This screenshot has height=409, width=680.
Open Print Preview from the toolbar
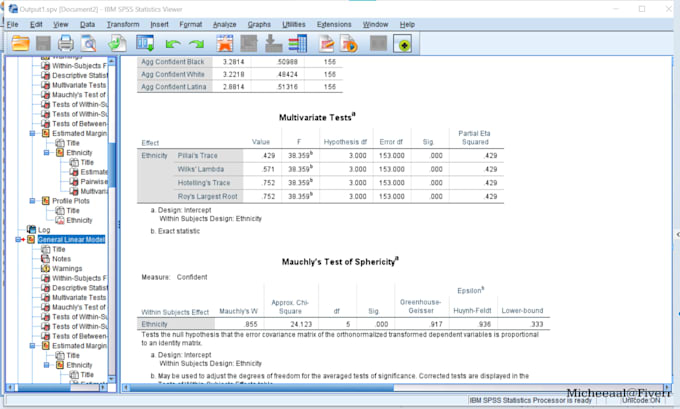point(89,44)
